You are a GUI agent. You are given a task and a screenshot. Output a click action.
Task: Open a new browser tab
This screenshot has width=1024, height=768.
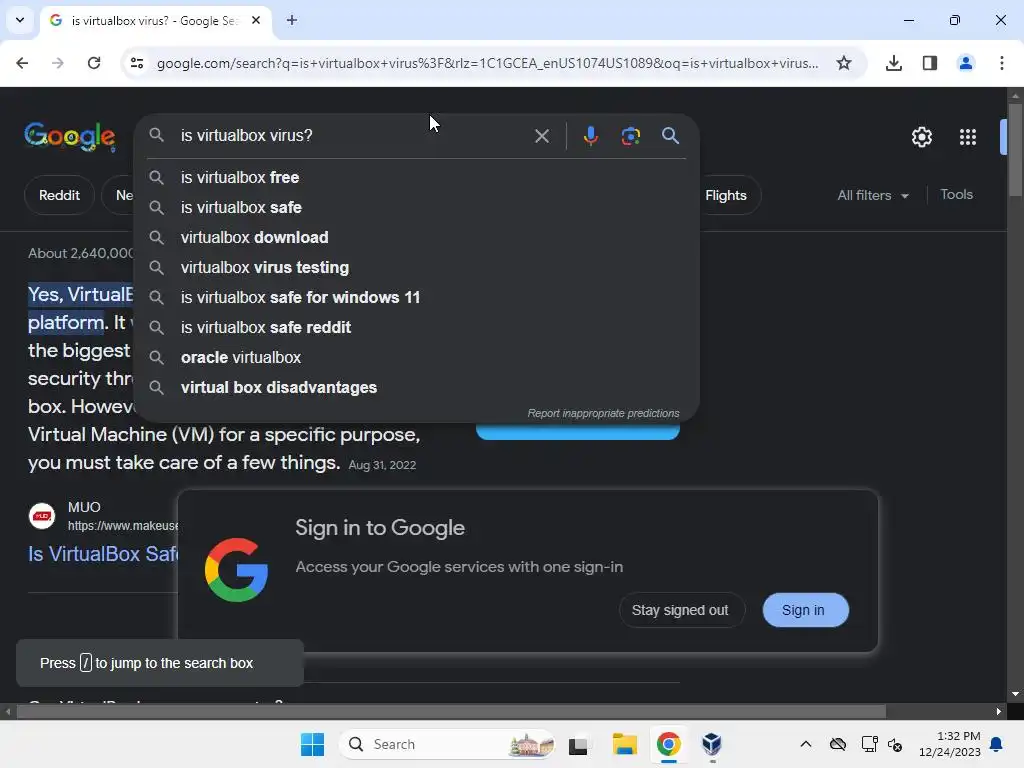(292, 20)
